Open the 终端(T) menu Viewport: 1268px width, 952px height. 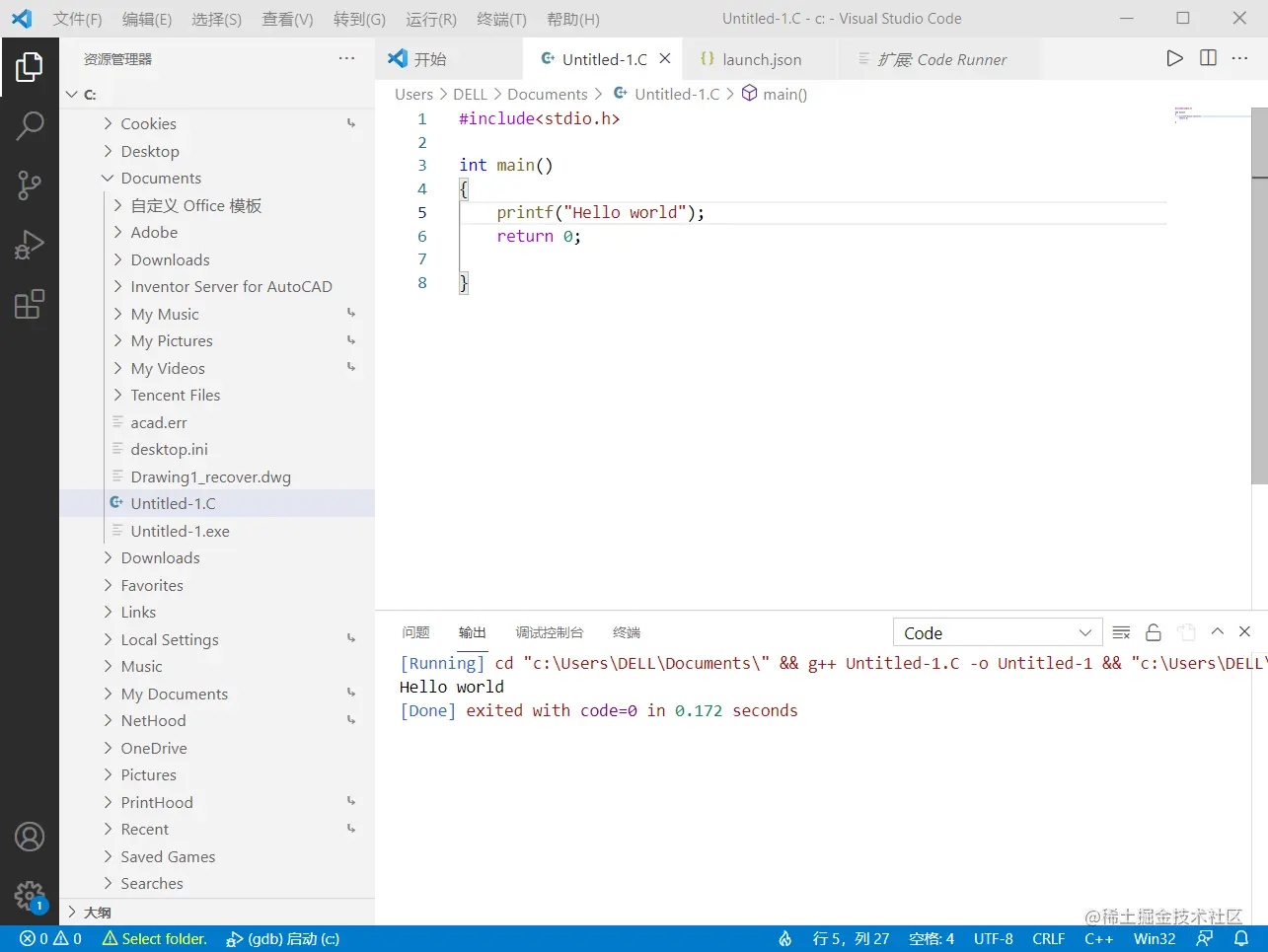[x=501, y=19]
